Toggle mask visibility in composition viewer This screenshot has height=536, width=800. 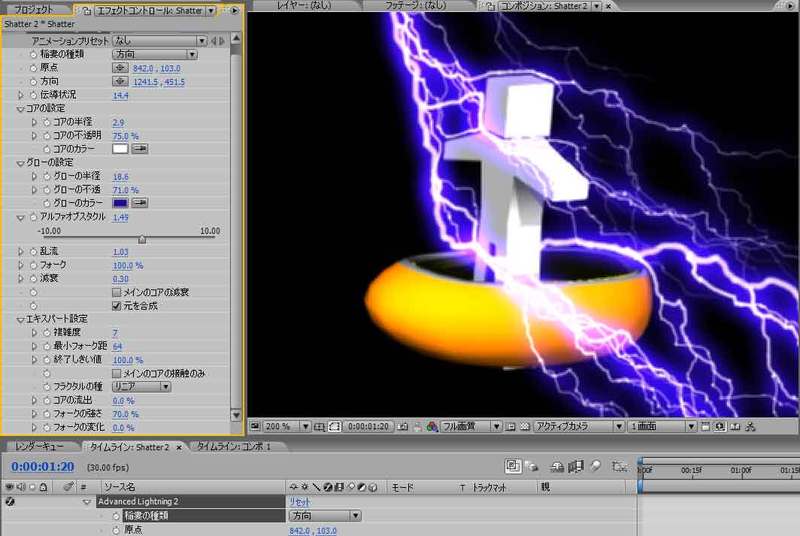(x=334, y=426)
